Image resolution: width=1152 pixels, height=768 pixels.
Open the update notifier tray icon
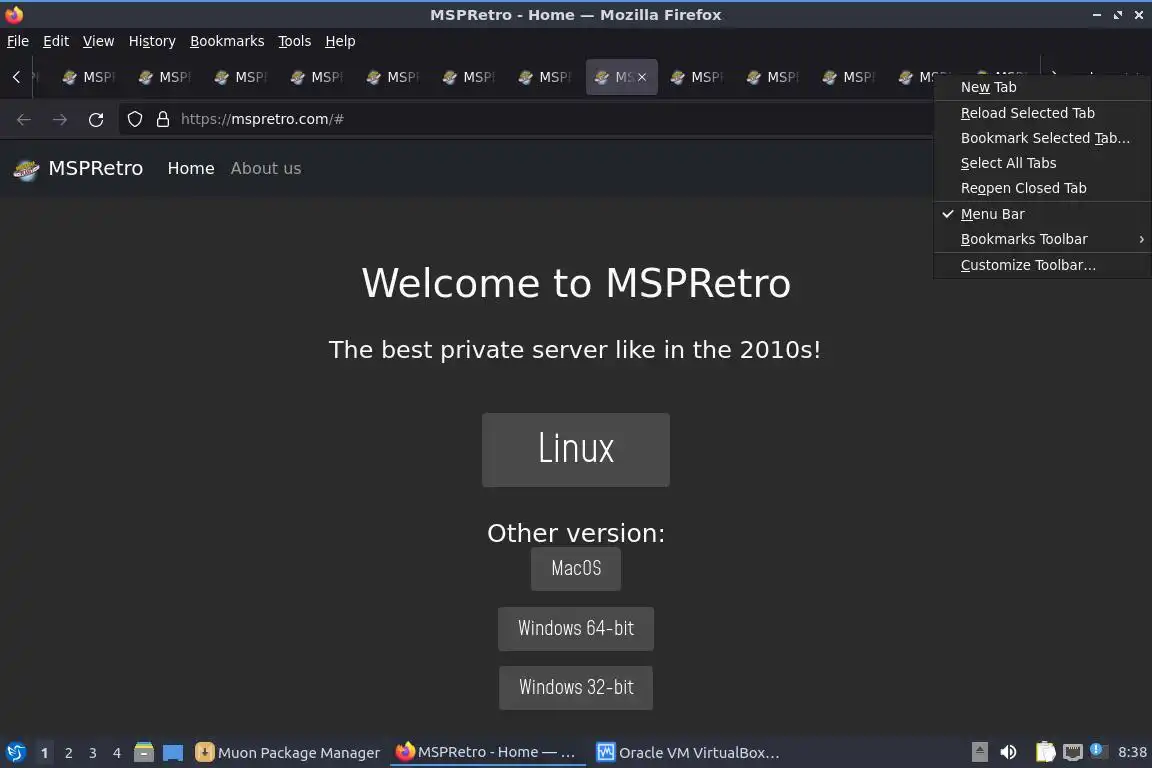pyautogui.click(x=1096, y=750)
